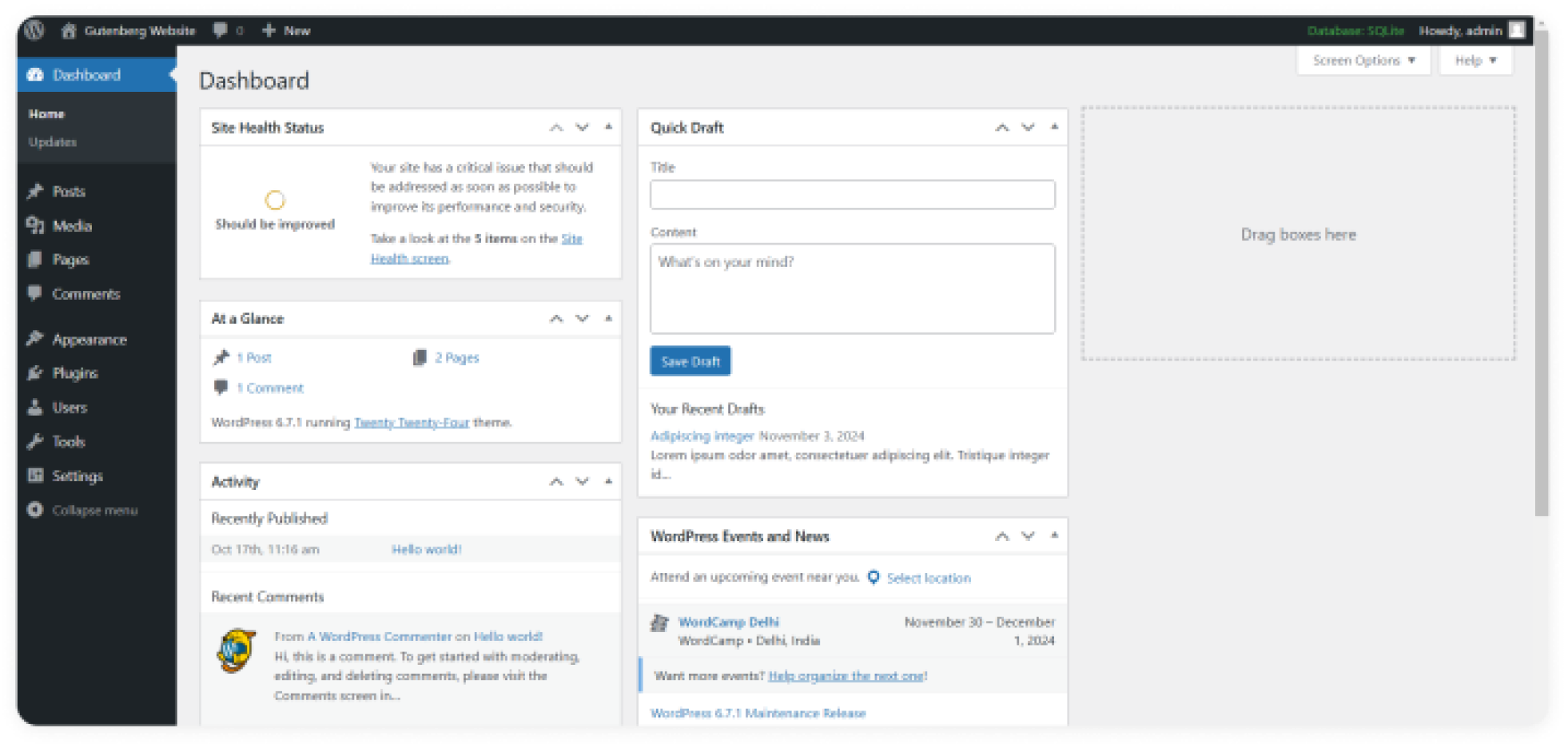Collapse the At a Glance panel
The image size is (1568, 748).
tap(609, 318)
